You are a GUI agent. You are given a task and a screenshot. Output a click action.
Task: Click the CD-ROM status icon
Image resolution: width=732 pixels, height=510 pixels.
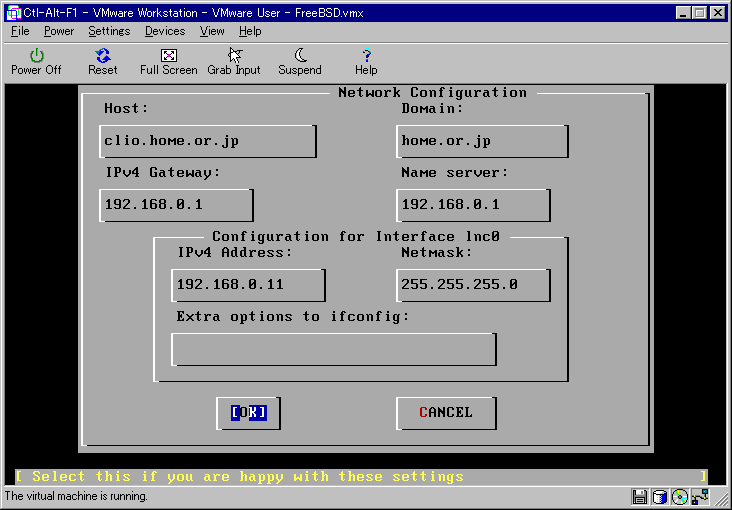point(679,497)
